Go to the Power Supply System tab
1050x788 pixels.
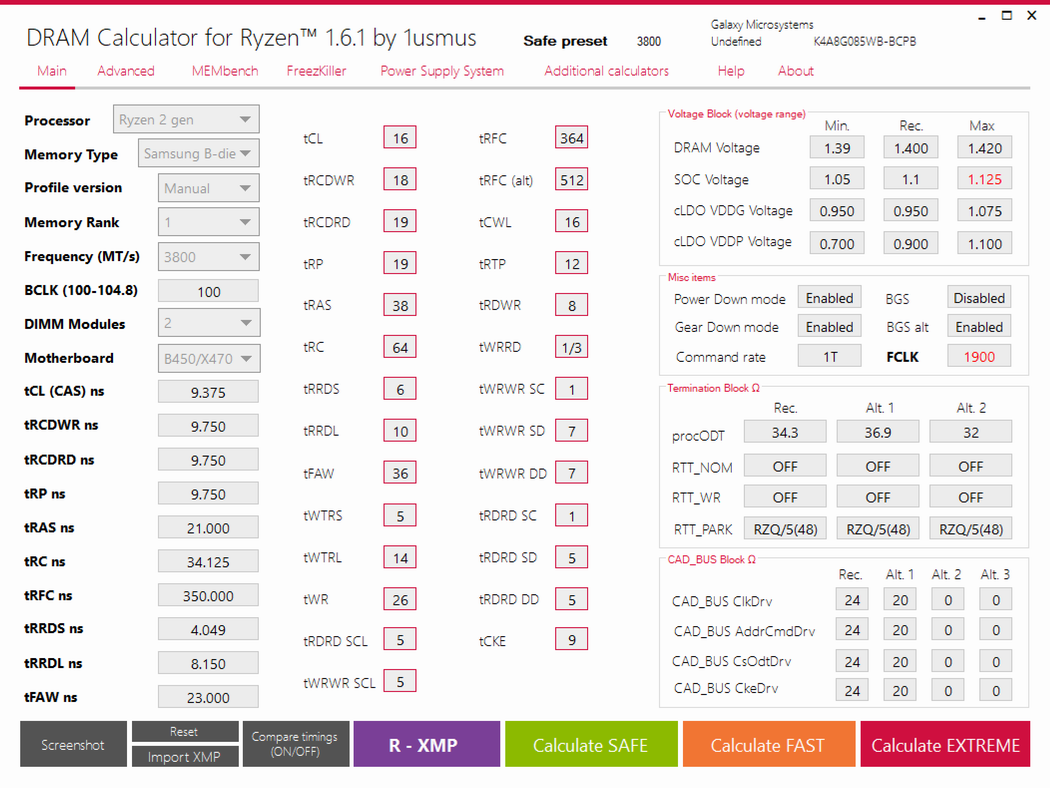(x=441, y=71)
